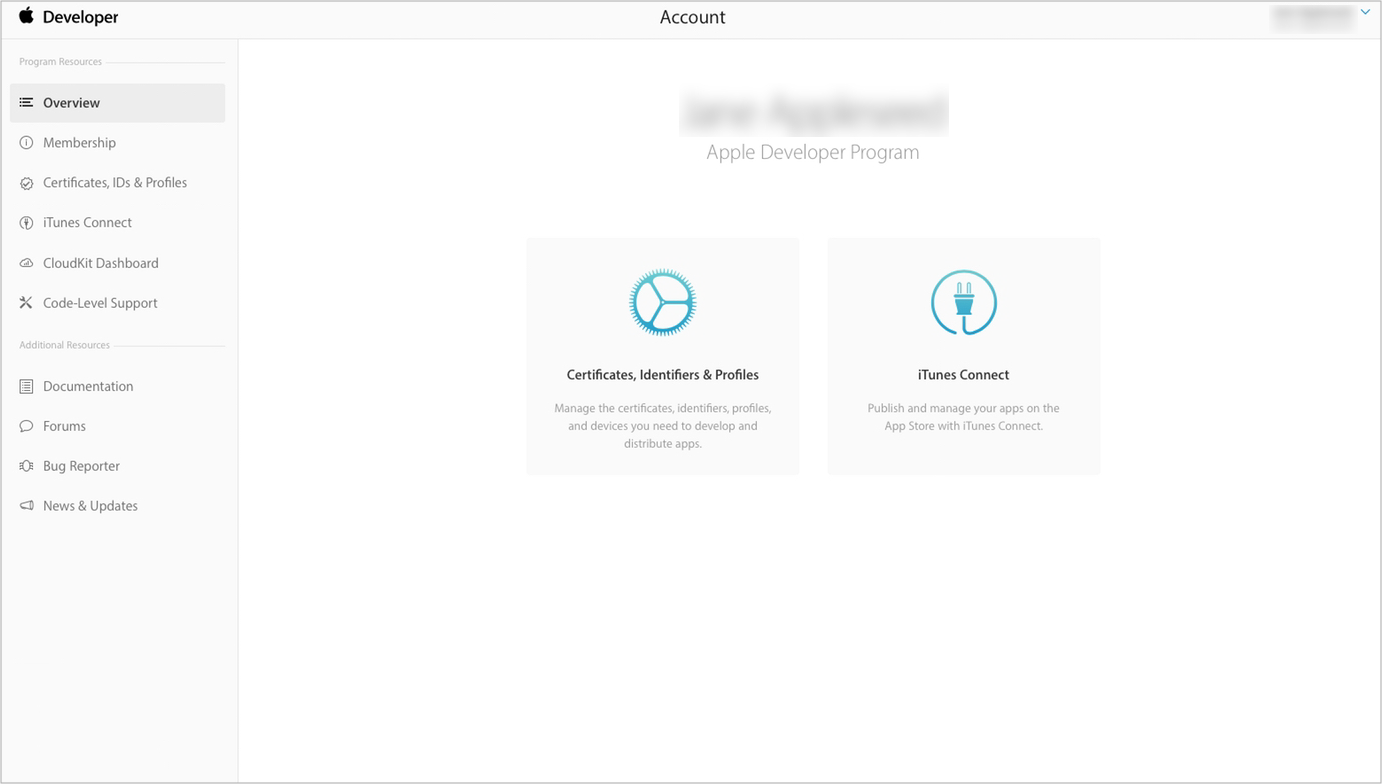The image size is (1382, 784).
Task: Open Certificates, Identifiers & Profiles card title
Action: (x=663, y=375)
